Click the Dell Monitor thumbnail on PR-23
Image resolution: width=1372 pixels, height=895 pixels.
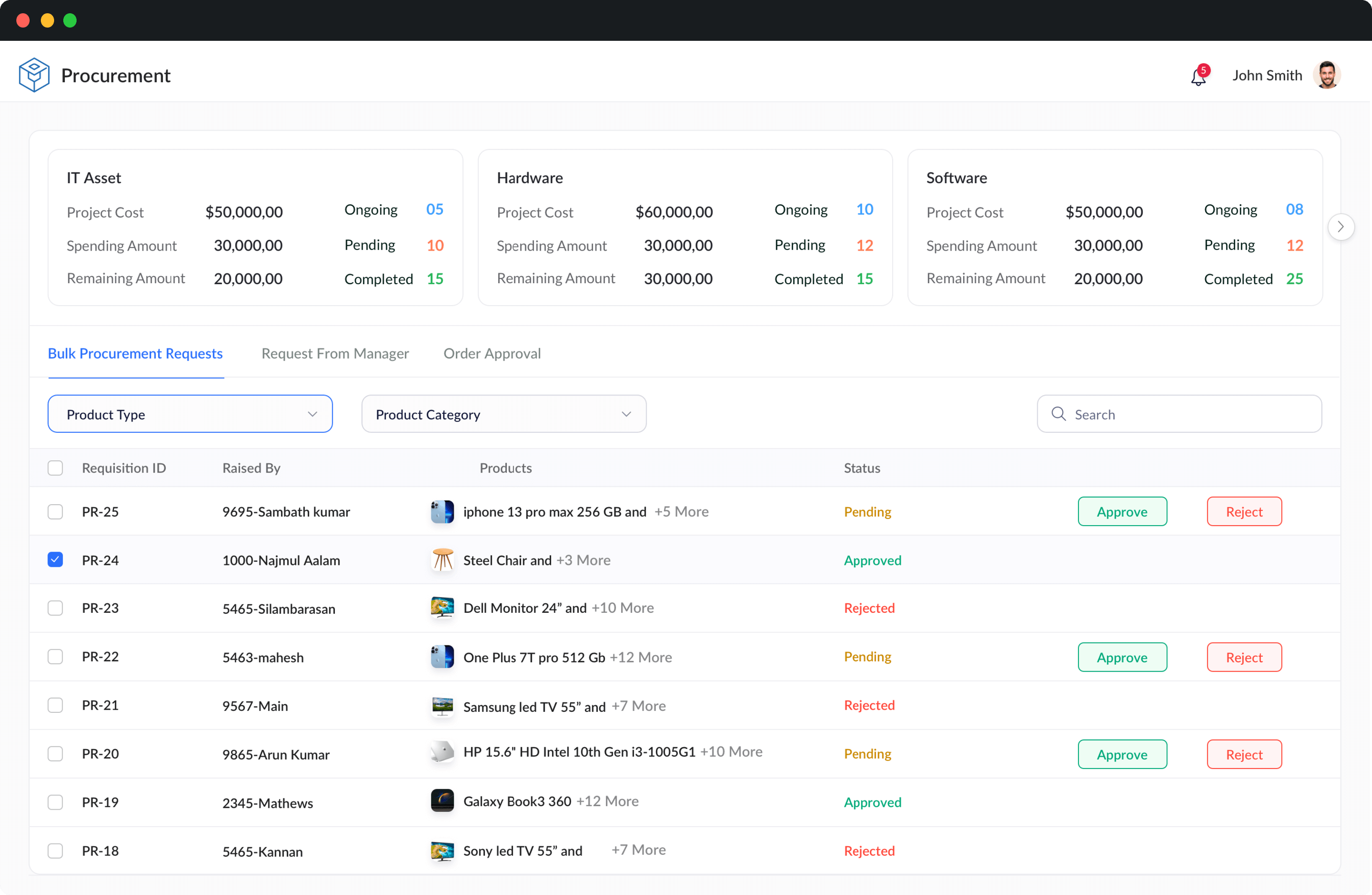[442, 607]
